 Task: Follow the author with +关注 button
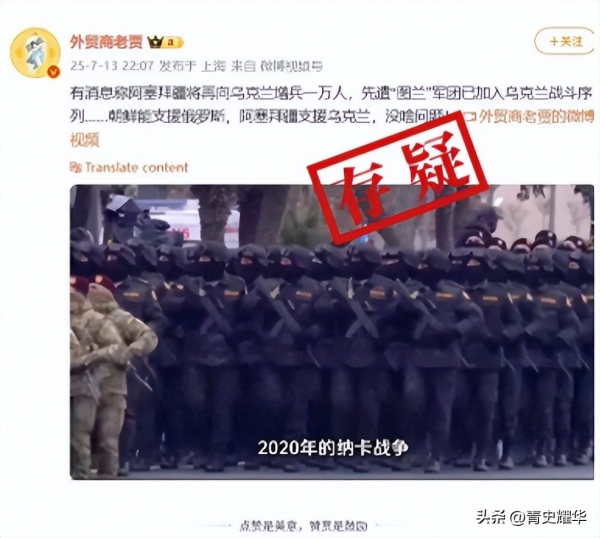pos(564,41)
